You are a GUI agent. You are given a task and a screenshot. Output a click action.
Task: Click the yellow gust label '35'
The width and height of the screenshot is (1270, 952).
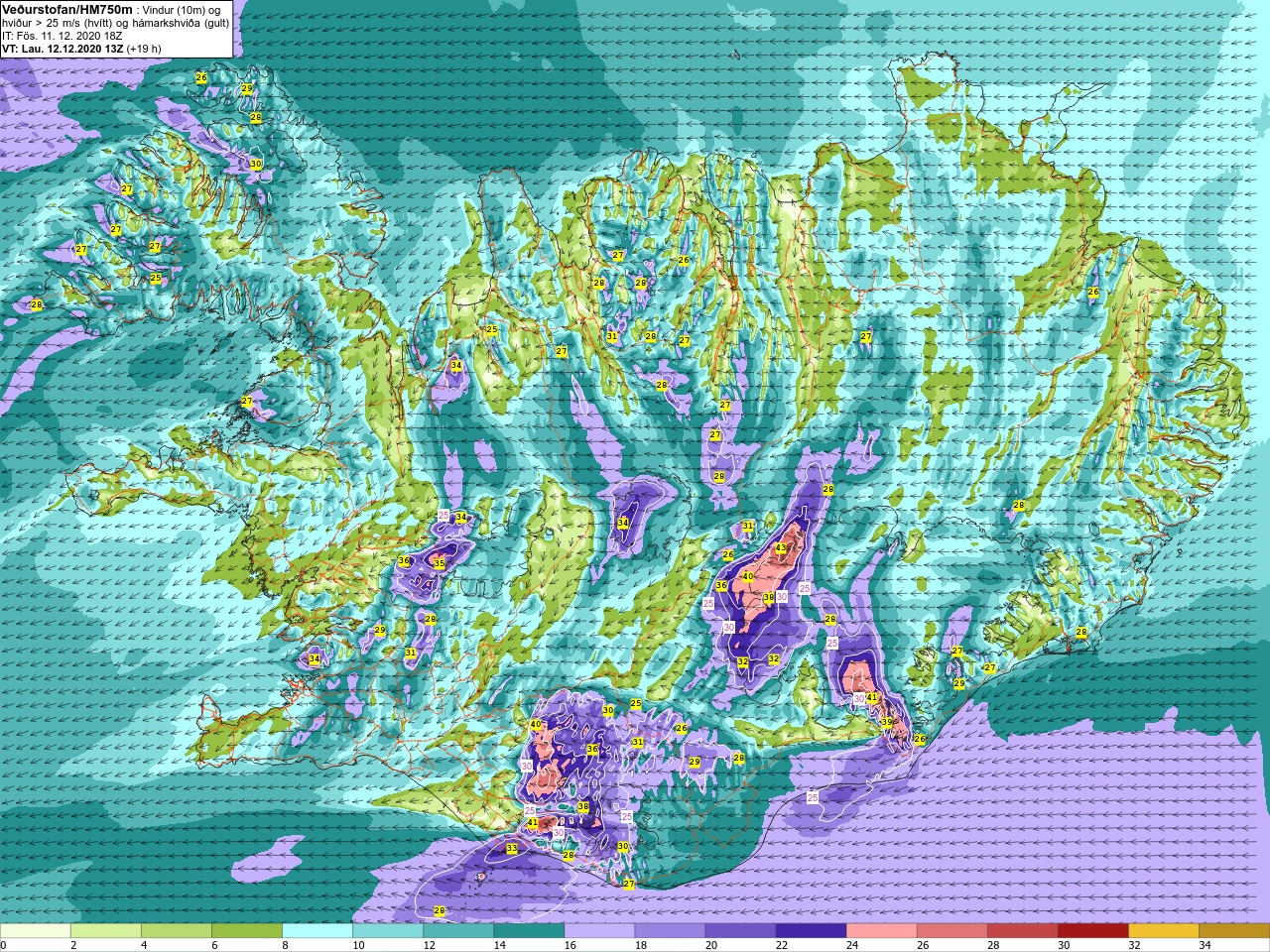[x=439, y=563]
